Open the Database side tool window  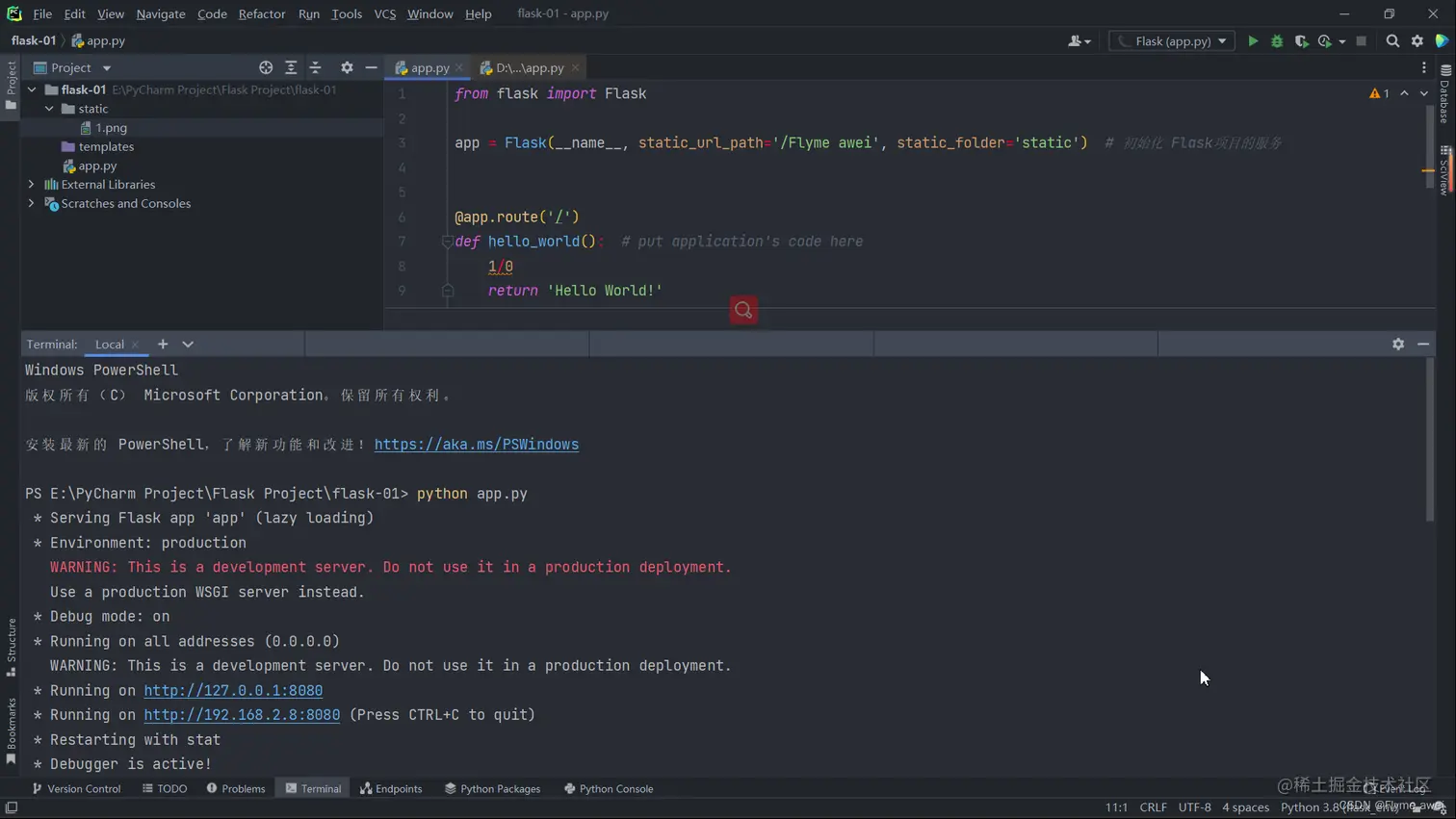coord(1444,94)
